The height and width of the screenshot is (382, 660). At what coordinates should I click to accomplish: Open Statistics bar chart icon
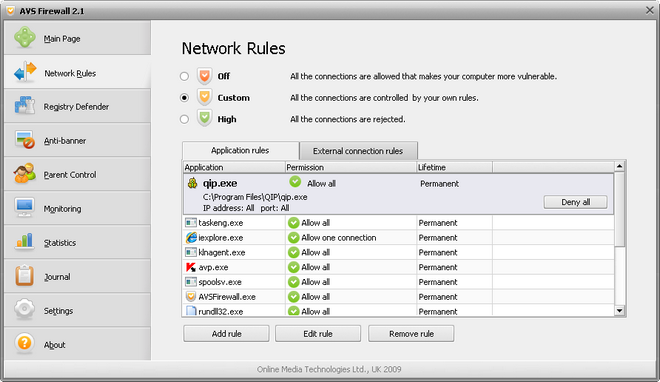click(24, 241)
